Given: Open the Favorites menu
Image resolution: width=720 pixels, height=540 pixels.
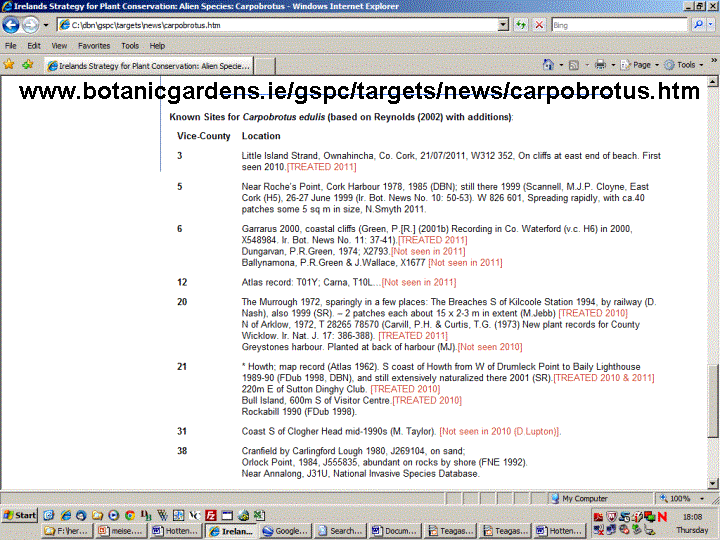Looking at the screenshot, I should (94, 46).
